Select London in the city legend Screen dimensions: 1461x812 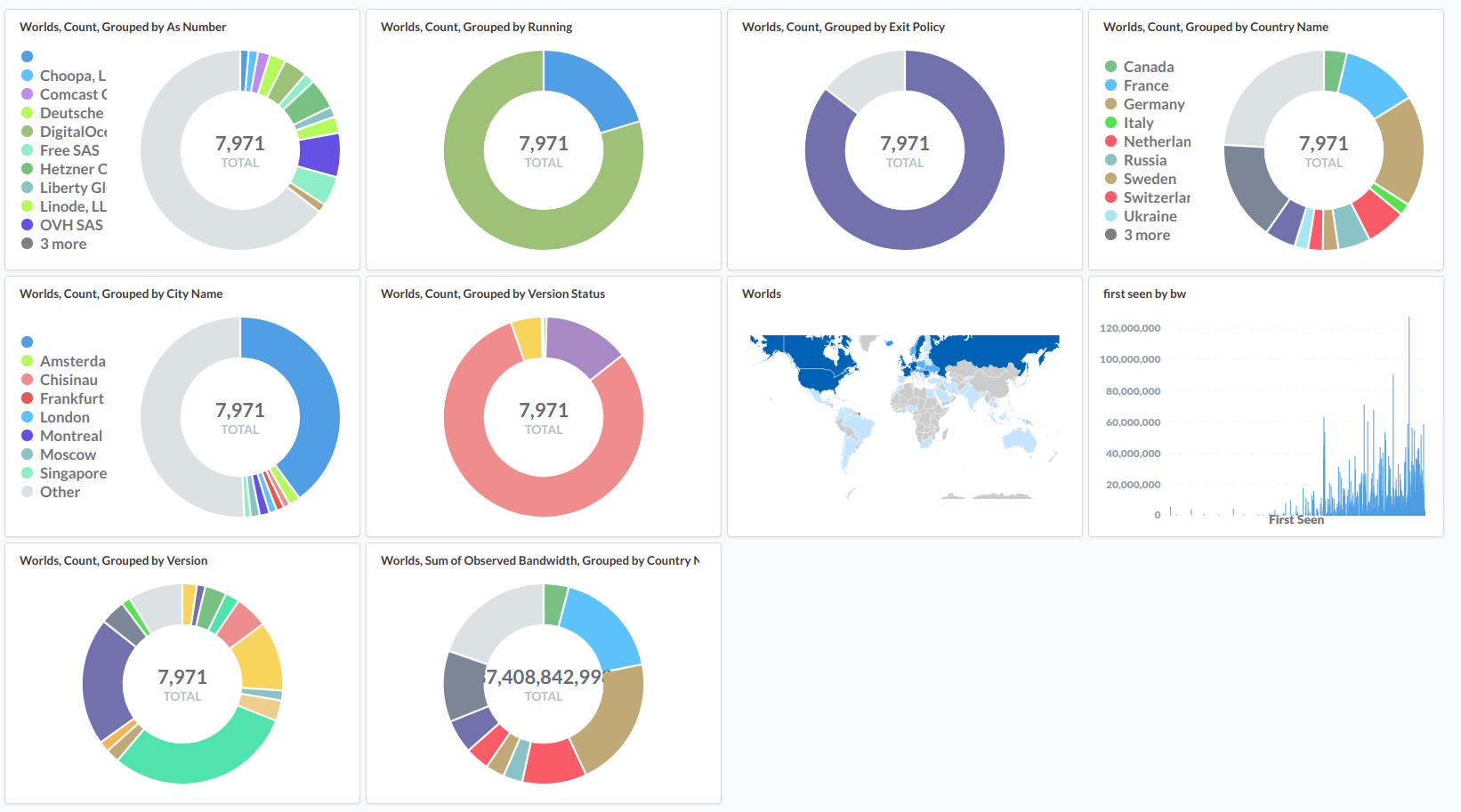coord(55,417)
